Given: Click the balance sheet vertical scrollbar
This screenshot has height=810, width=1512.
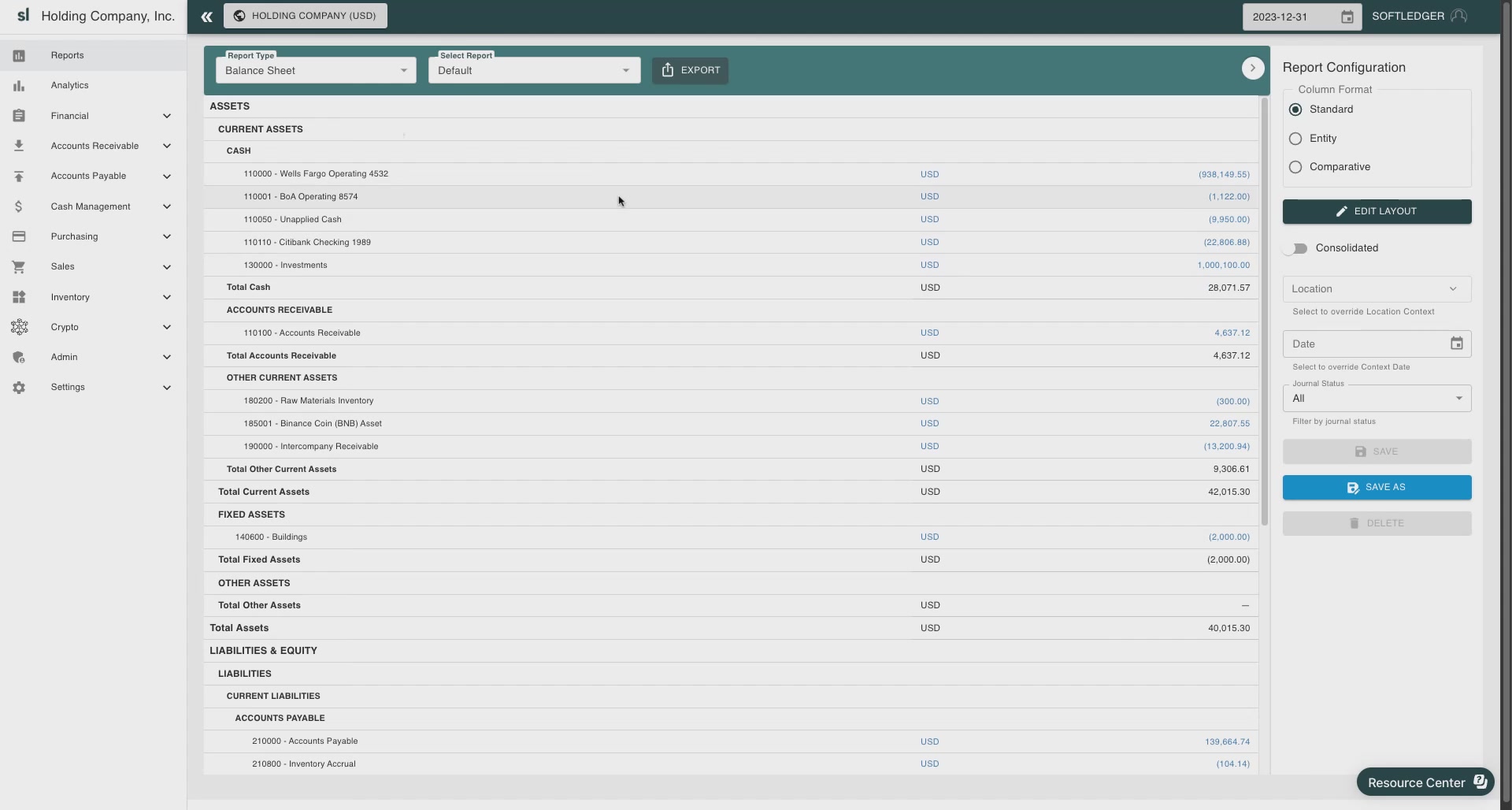Looking at the screenshot, I should tap(1265, 311).
